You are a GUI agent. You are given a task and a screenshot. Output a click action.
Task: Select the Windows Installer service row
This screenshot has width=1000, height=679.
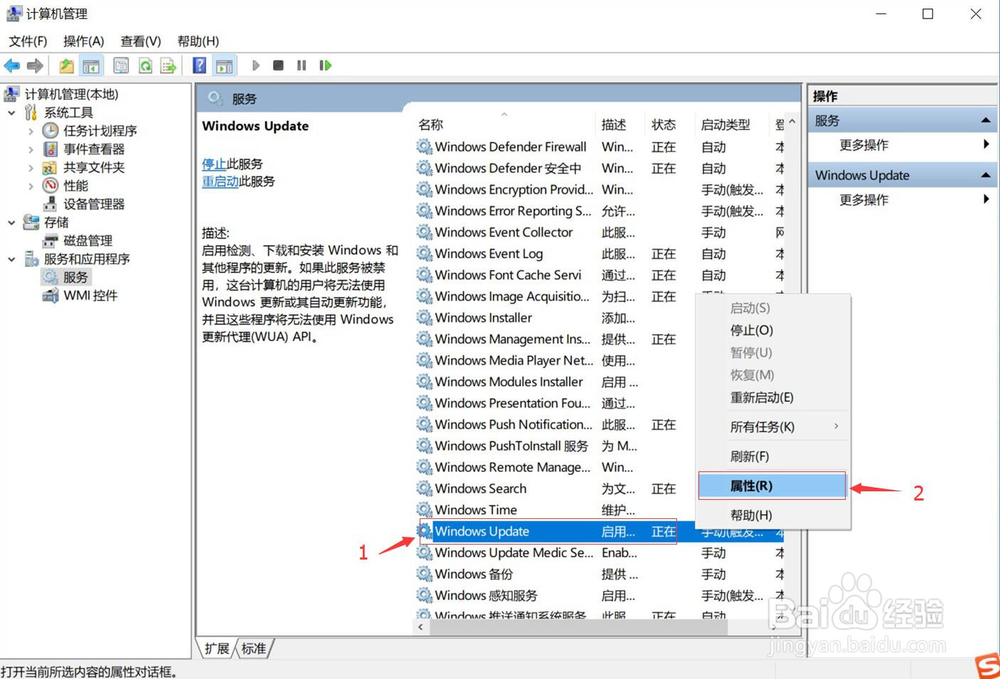point(599,318)
